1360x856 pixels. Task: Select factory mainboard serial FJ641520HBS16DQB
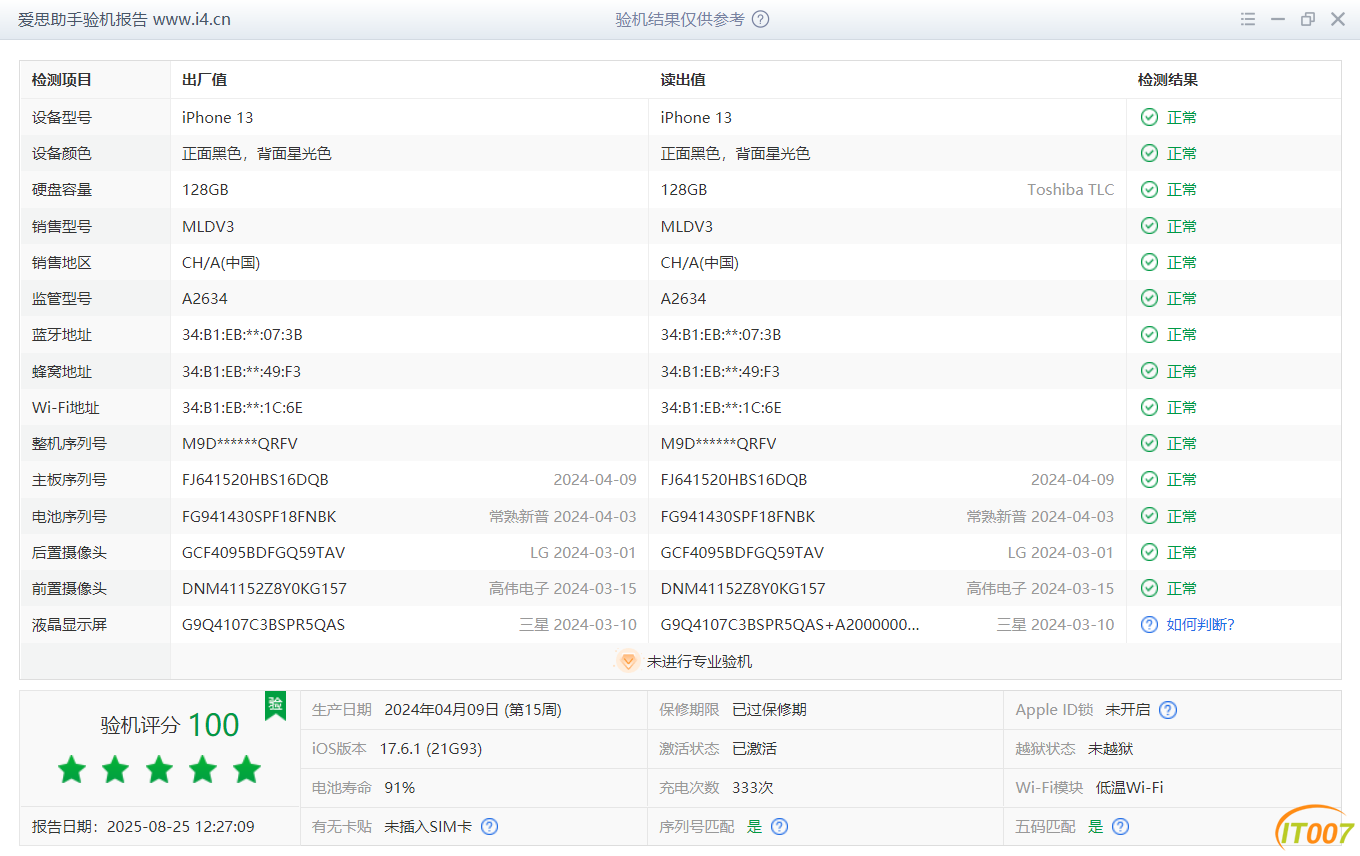(x=255, y=479)
